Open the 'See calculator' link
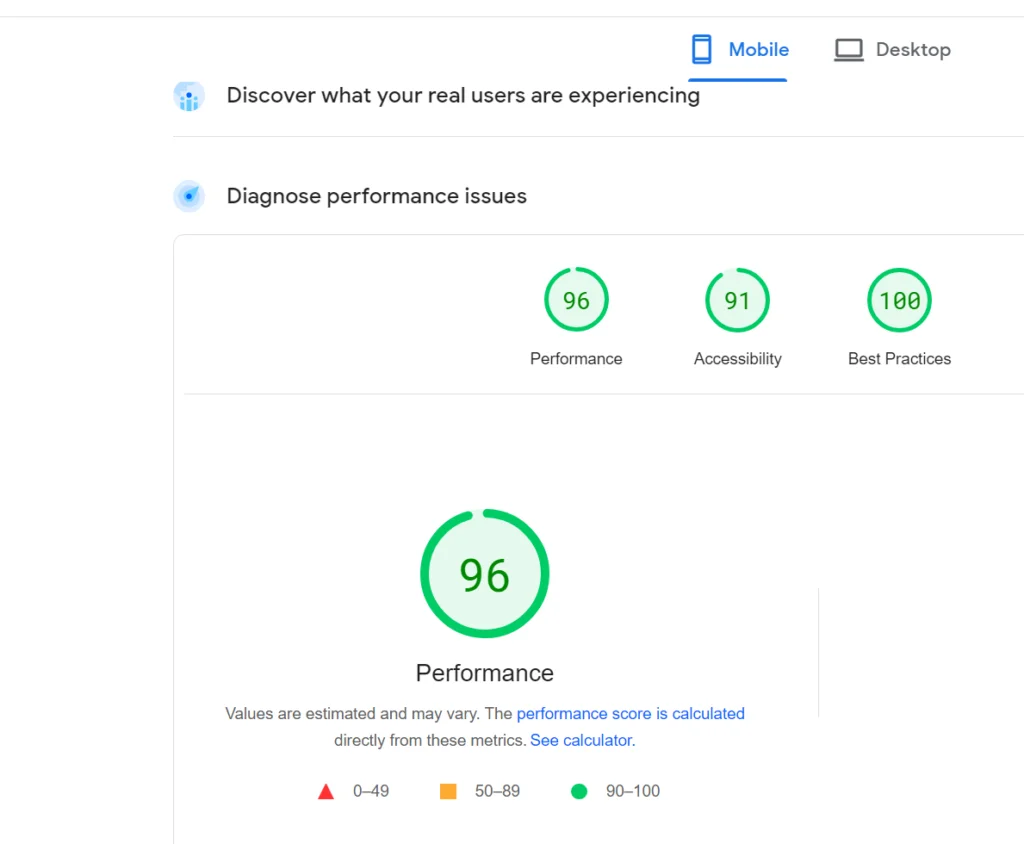Viewport: 1024px width, 844px height. [583, 740]
